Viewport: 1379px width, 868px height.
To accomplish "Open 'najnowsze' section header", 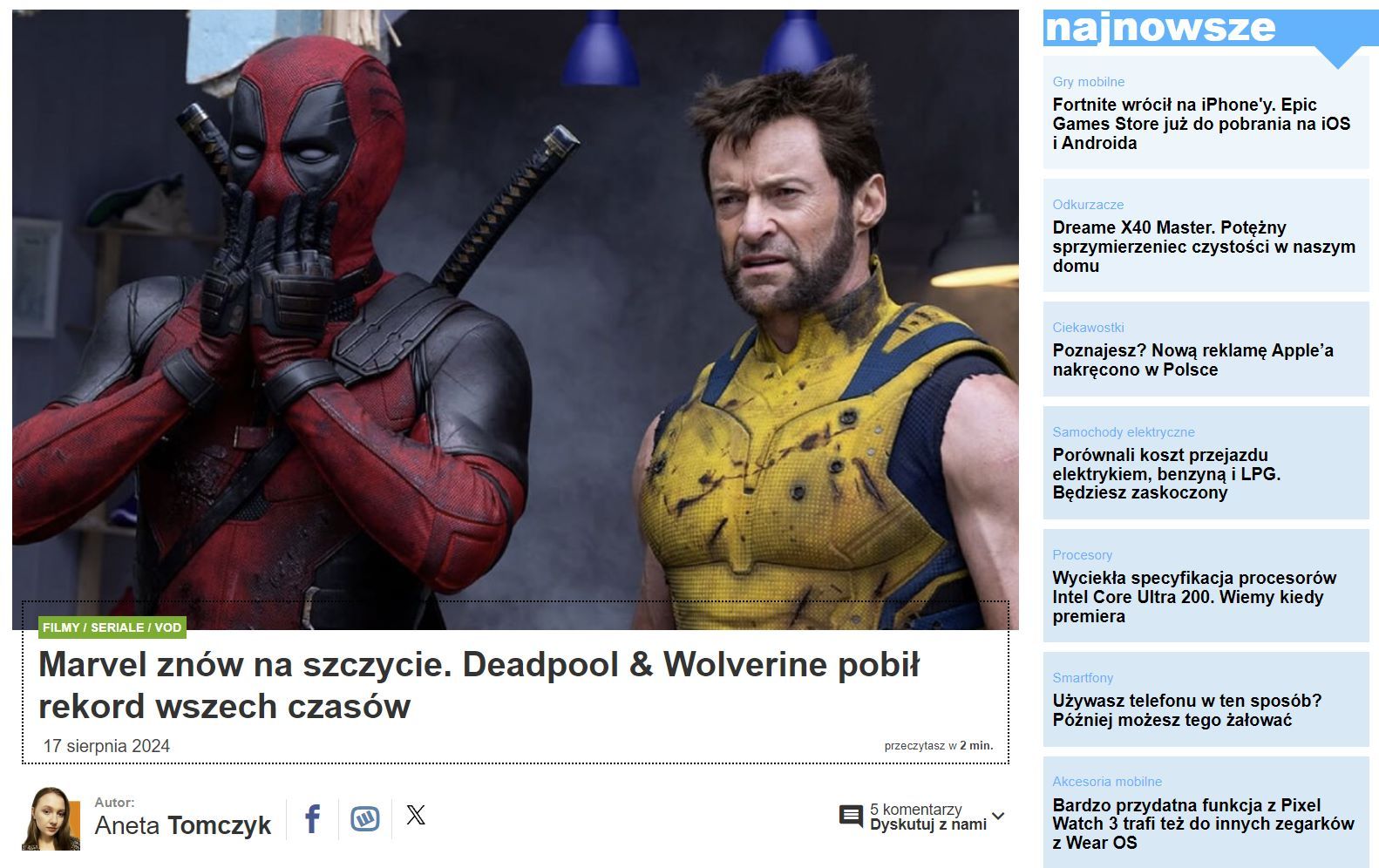I will click(1159, 27).
